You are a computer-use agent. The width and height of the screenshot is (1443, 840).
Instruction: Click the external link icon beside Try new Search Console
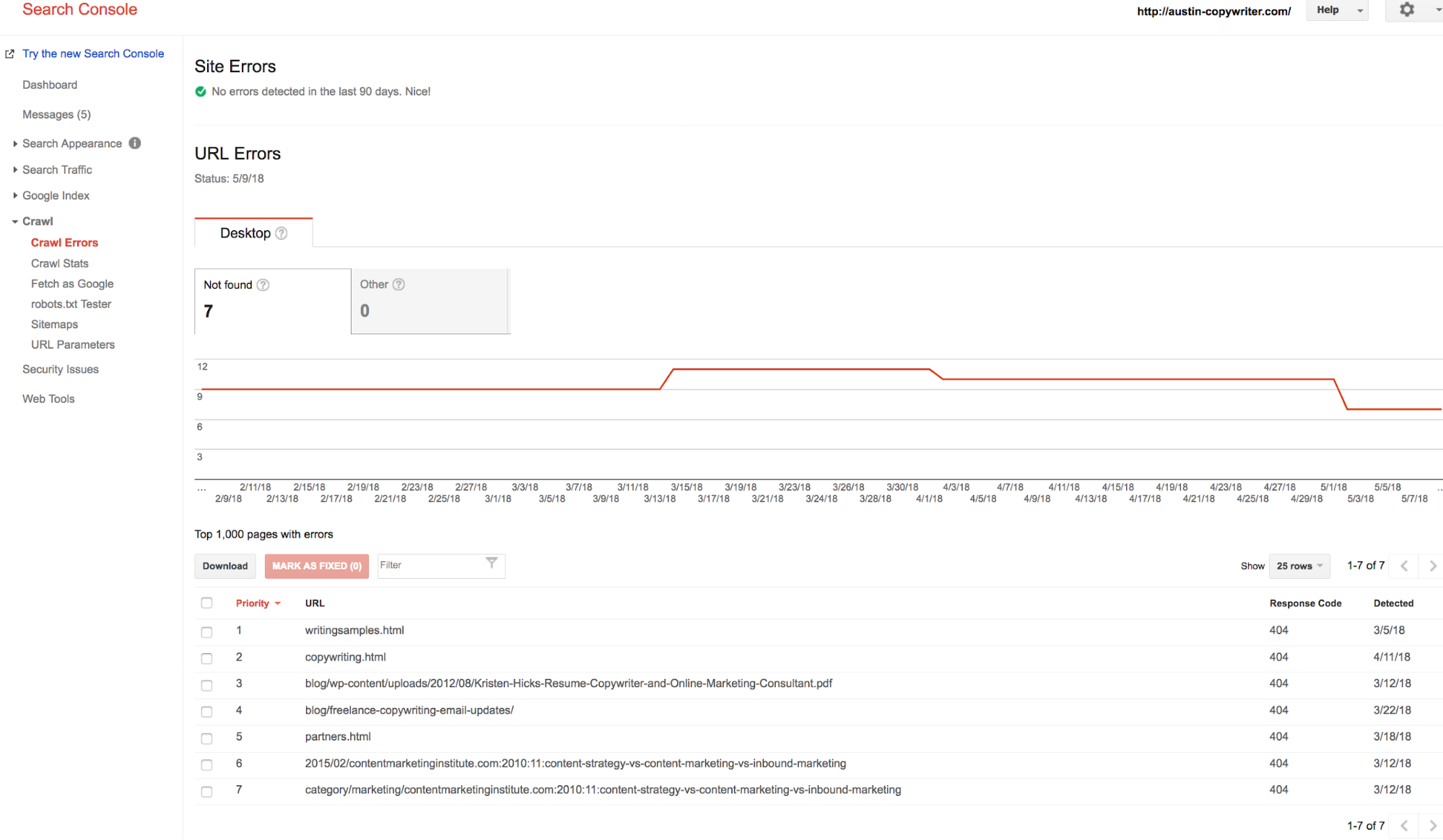(x=10, y=53)
